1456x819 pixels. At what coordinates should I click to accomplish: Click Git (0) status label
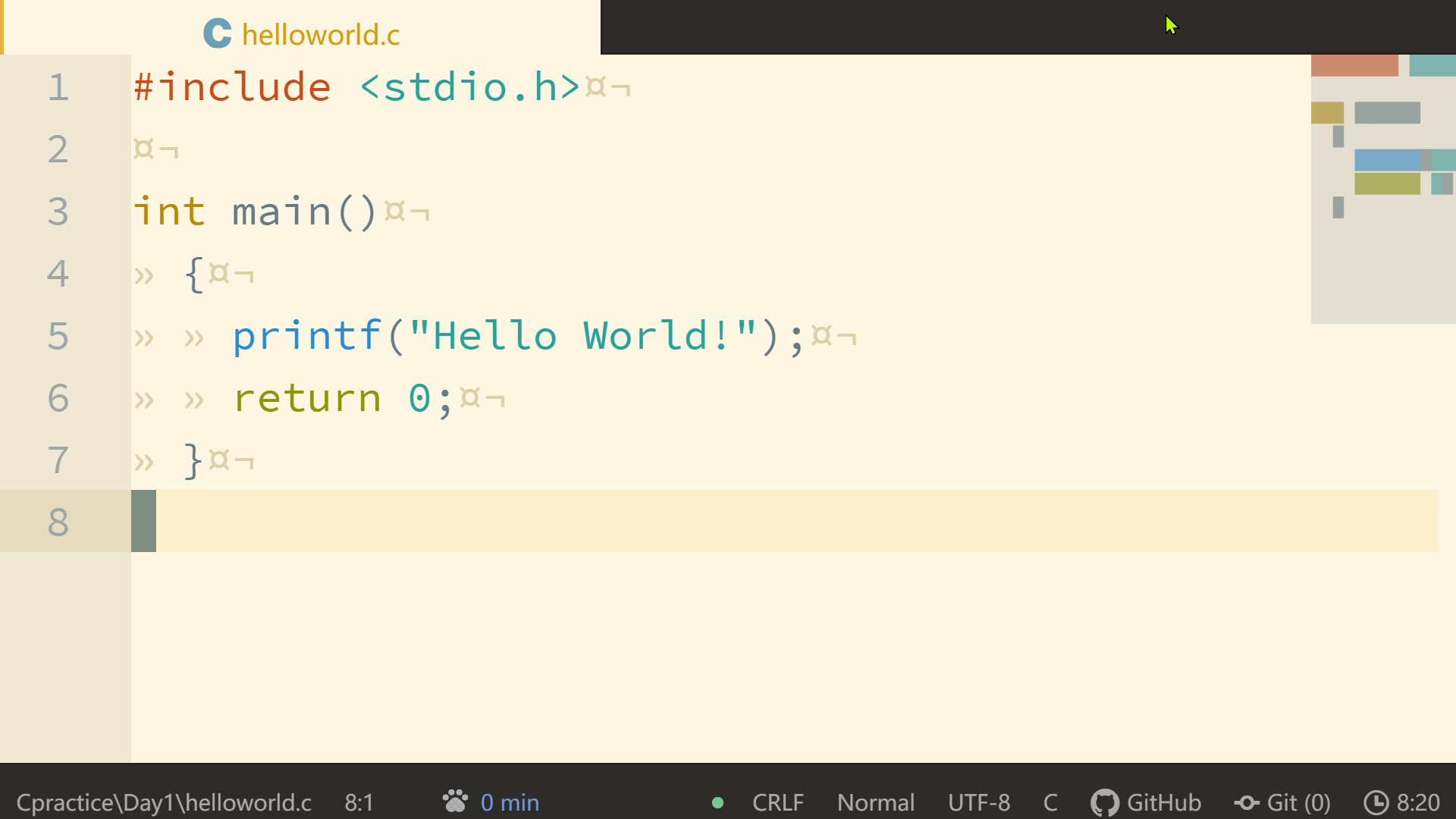[x=1298, y=802]
